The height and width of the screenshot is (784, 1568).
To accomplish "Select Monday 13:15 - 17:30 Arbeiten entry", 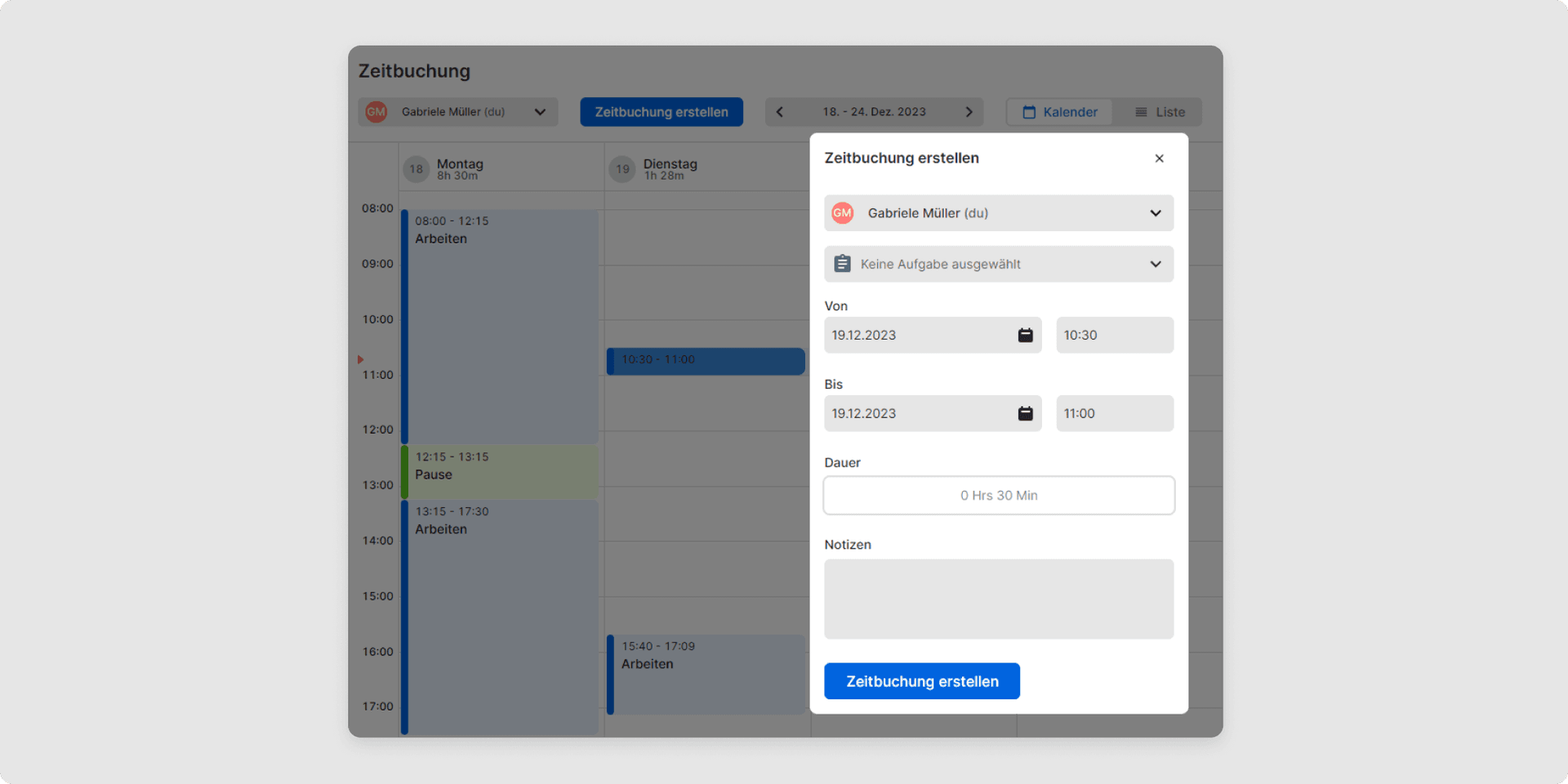I will coord(500,617).
